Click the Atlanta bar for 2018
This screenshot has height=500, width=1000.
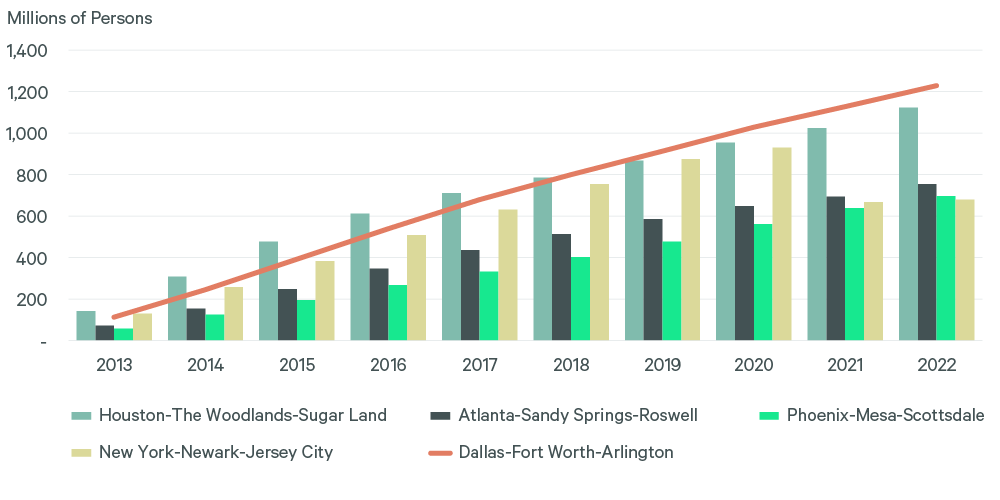click(562, 288)
